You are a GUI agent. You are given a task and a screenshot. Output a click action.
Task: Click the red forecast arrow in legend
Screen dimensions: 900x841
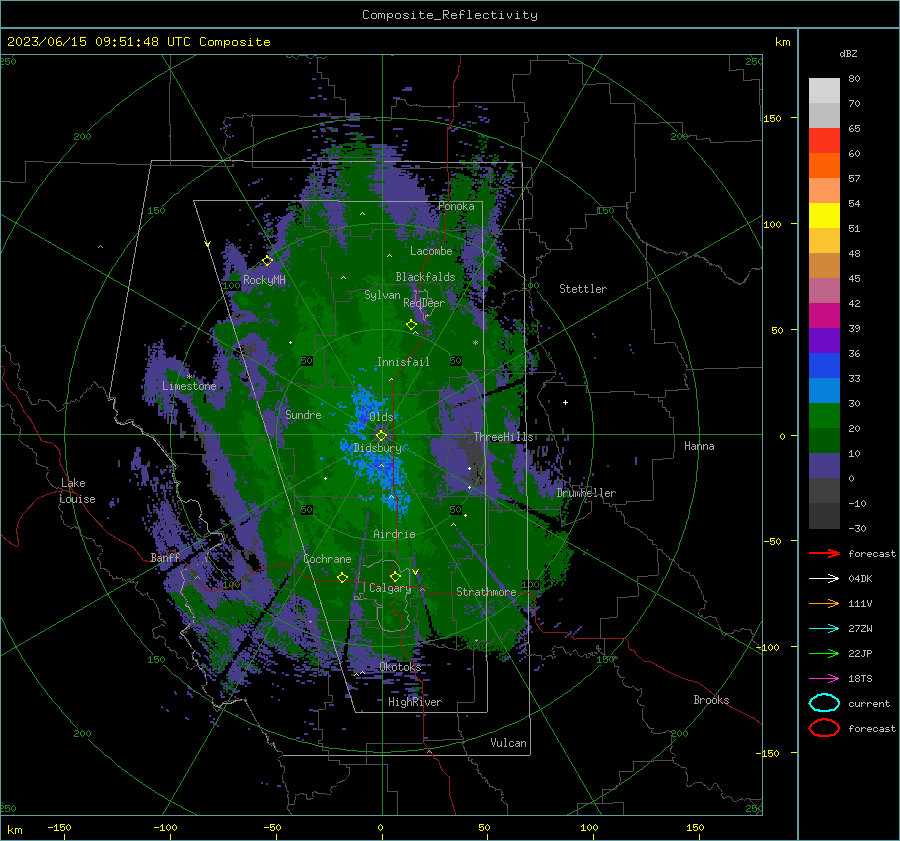tap(824, 553)
